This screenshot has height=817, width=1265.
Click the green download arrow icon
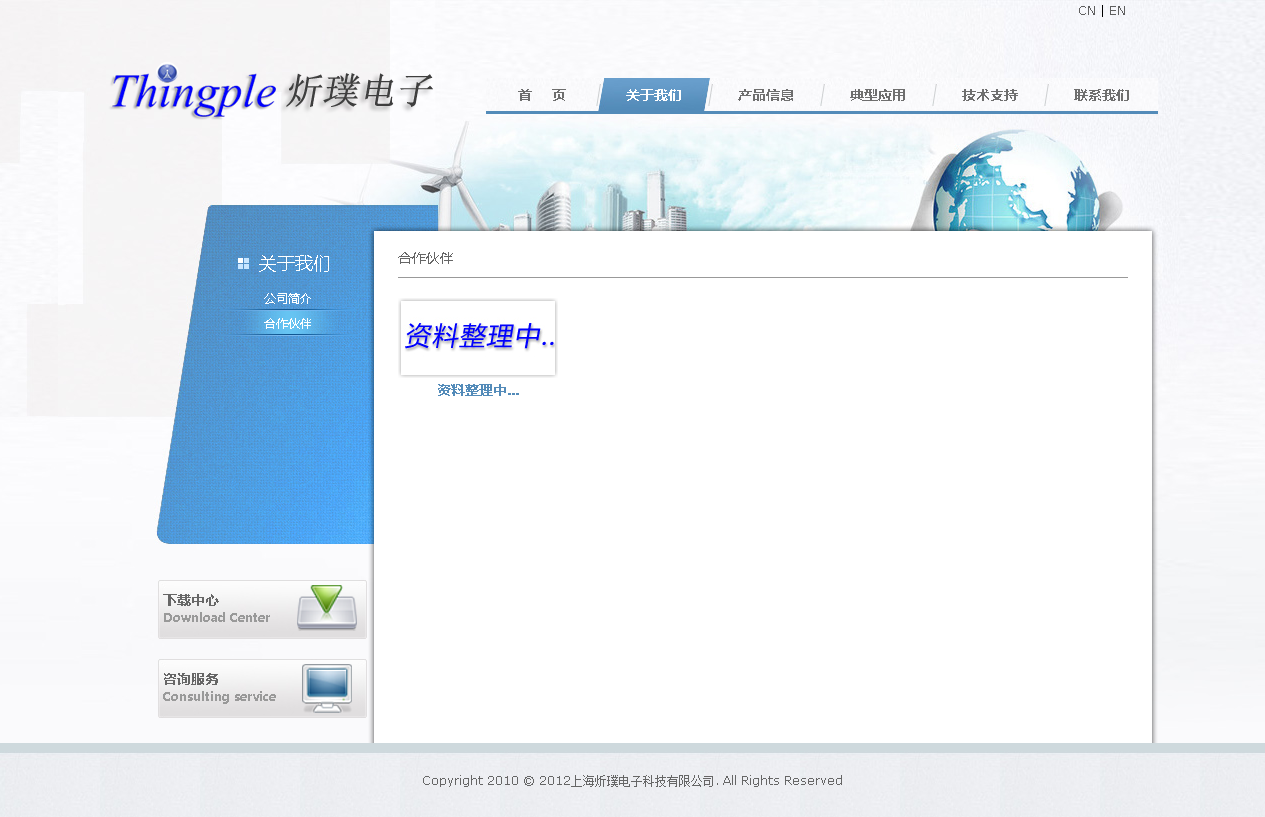click(x=326, y=607)
